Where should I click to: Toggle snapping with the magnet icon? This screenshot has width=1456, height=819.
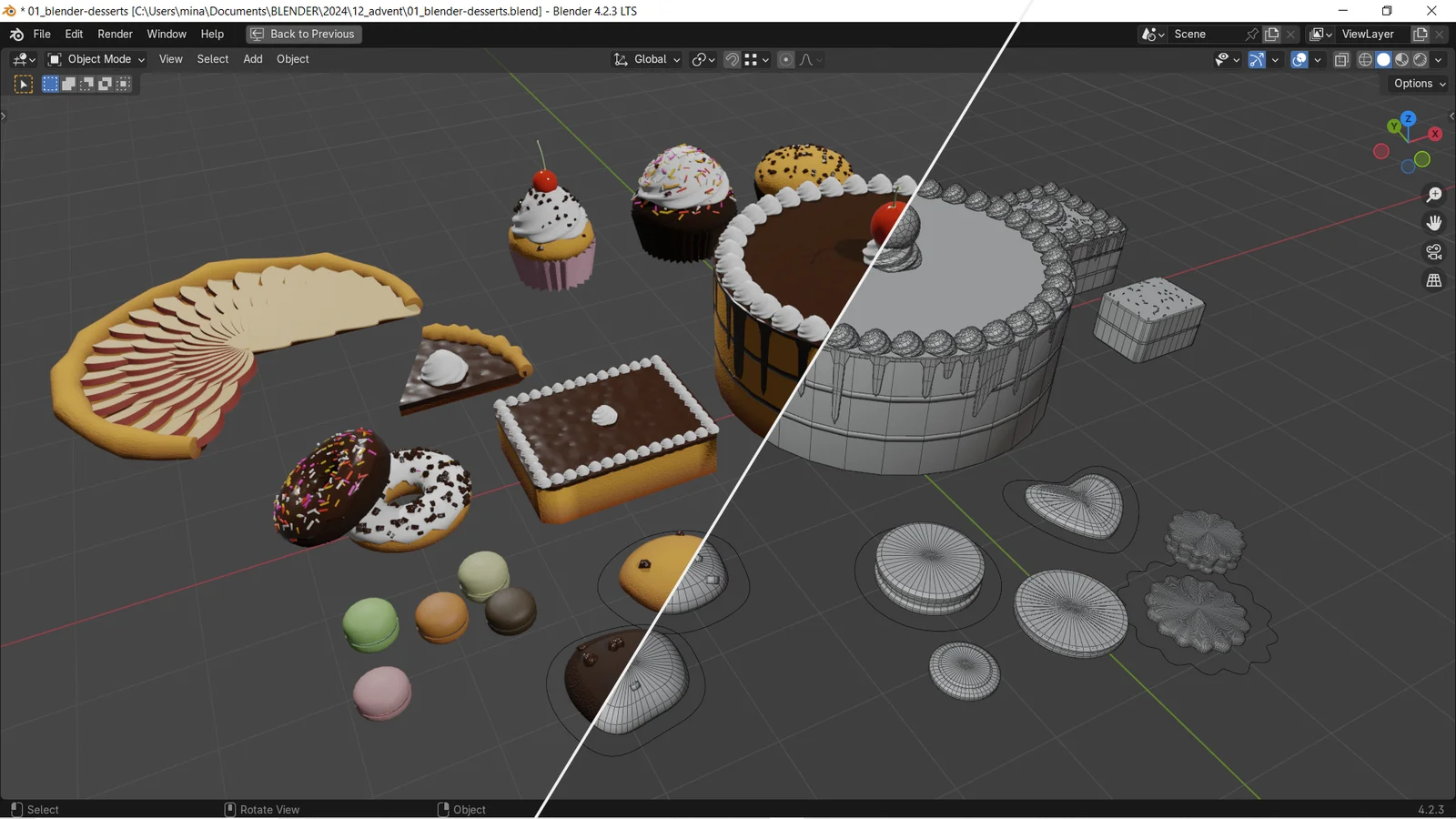pos(732,59)
